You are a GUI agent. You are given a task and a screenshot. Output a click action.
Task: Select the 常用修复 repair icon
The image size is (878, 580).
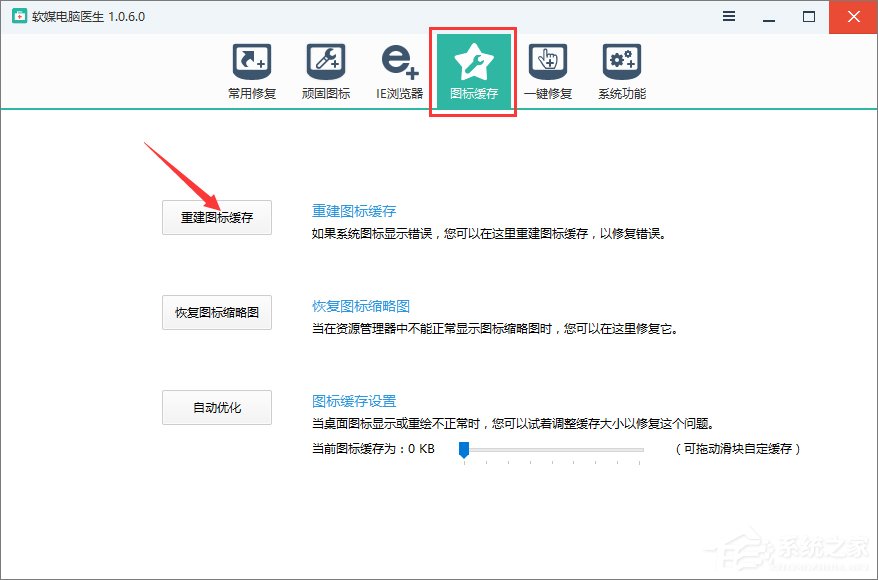[x=251, y=60]
